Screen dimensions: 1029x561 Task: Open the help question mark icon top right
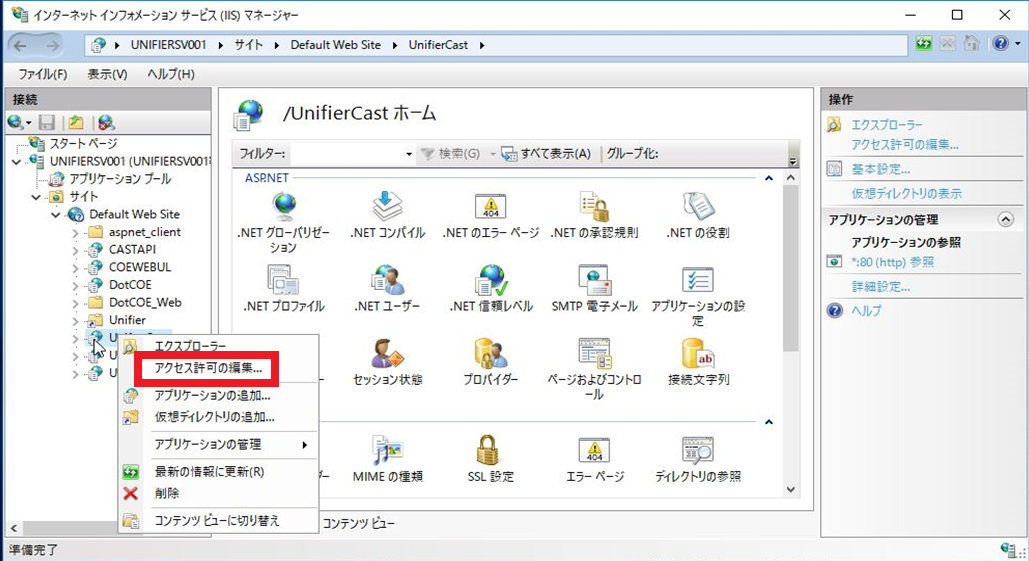pyautogui.click(x=1000, y=44)
